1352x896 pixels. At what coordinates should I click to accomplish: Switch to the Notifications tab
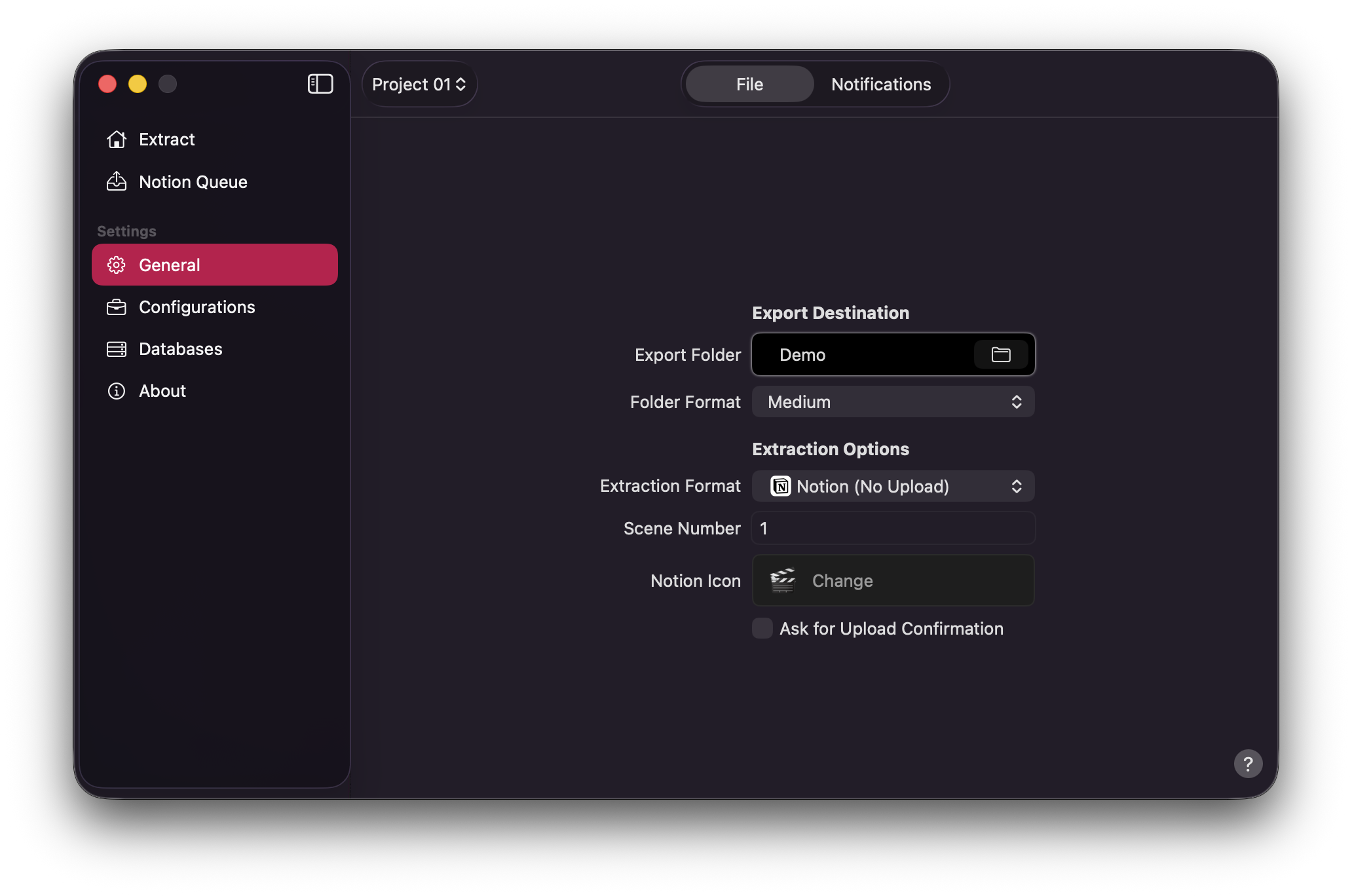coord(881,84)
